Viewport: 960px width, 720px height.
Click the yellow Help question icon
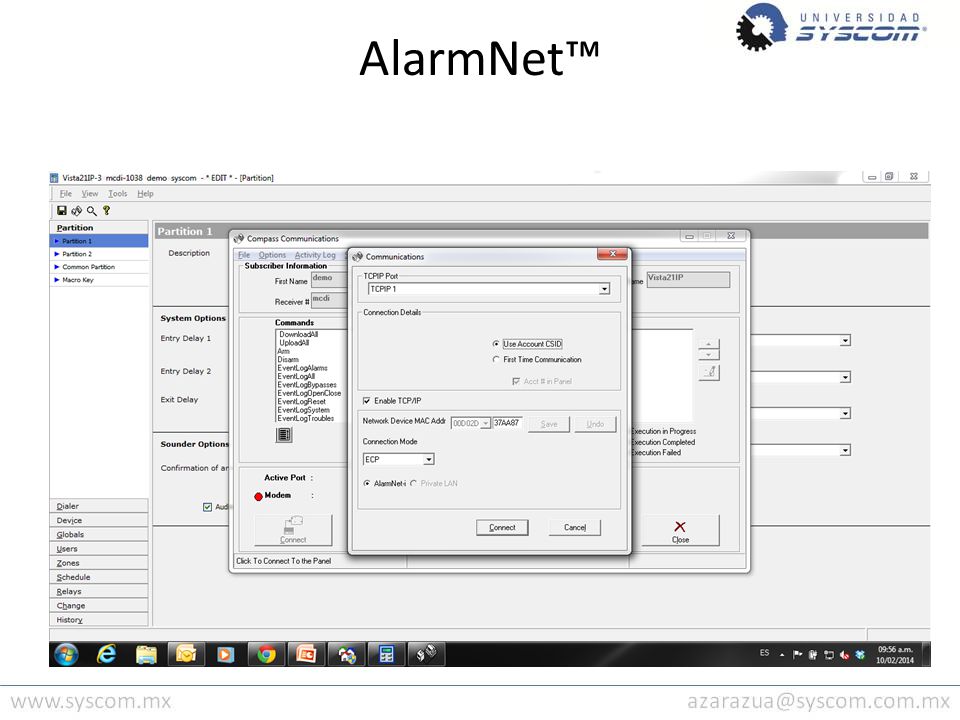coord(106,211)
